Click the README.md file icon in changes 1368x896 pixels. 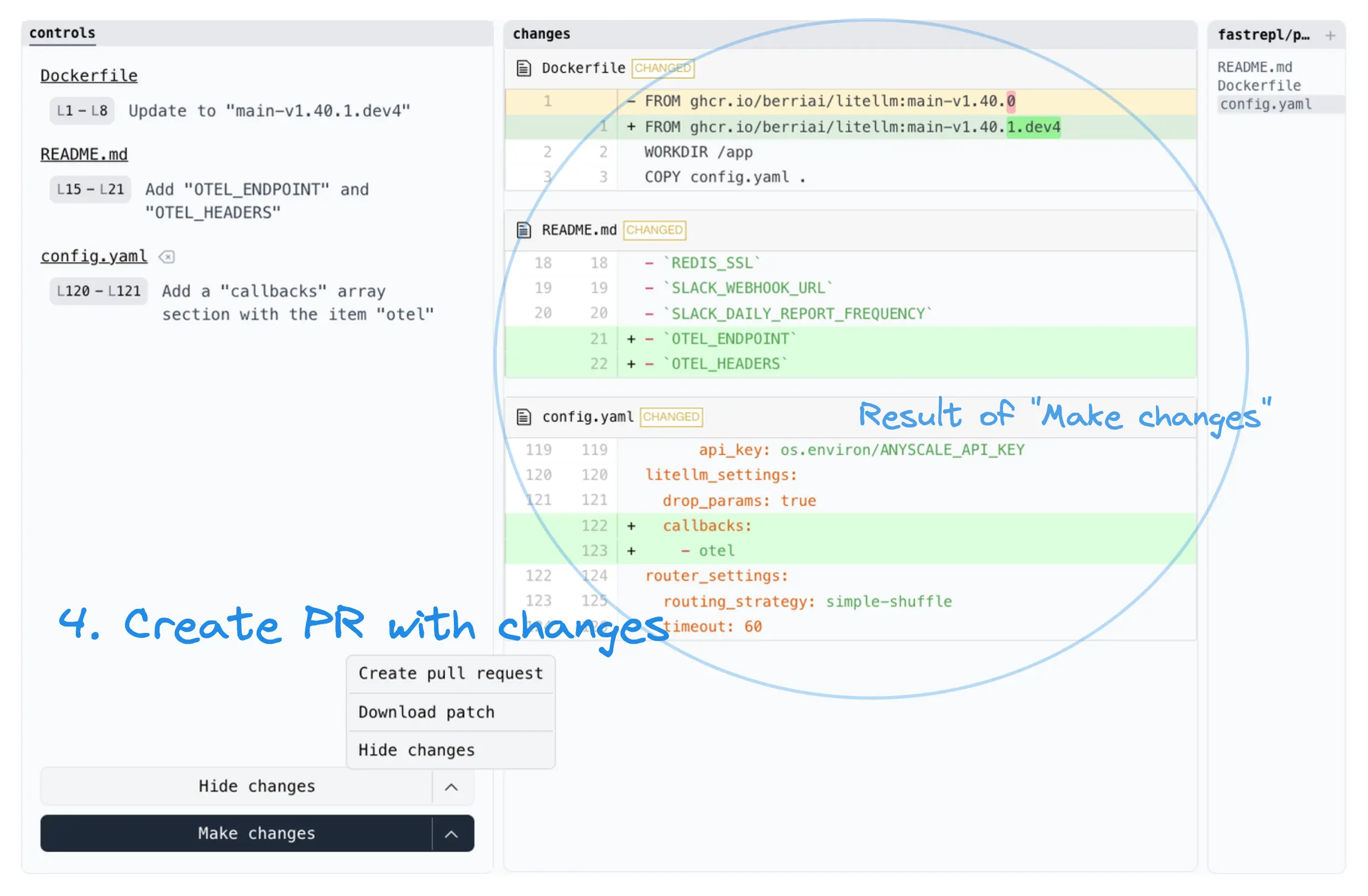point(523,231)
